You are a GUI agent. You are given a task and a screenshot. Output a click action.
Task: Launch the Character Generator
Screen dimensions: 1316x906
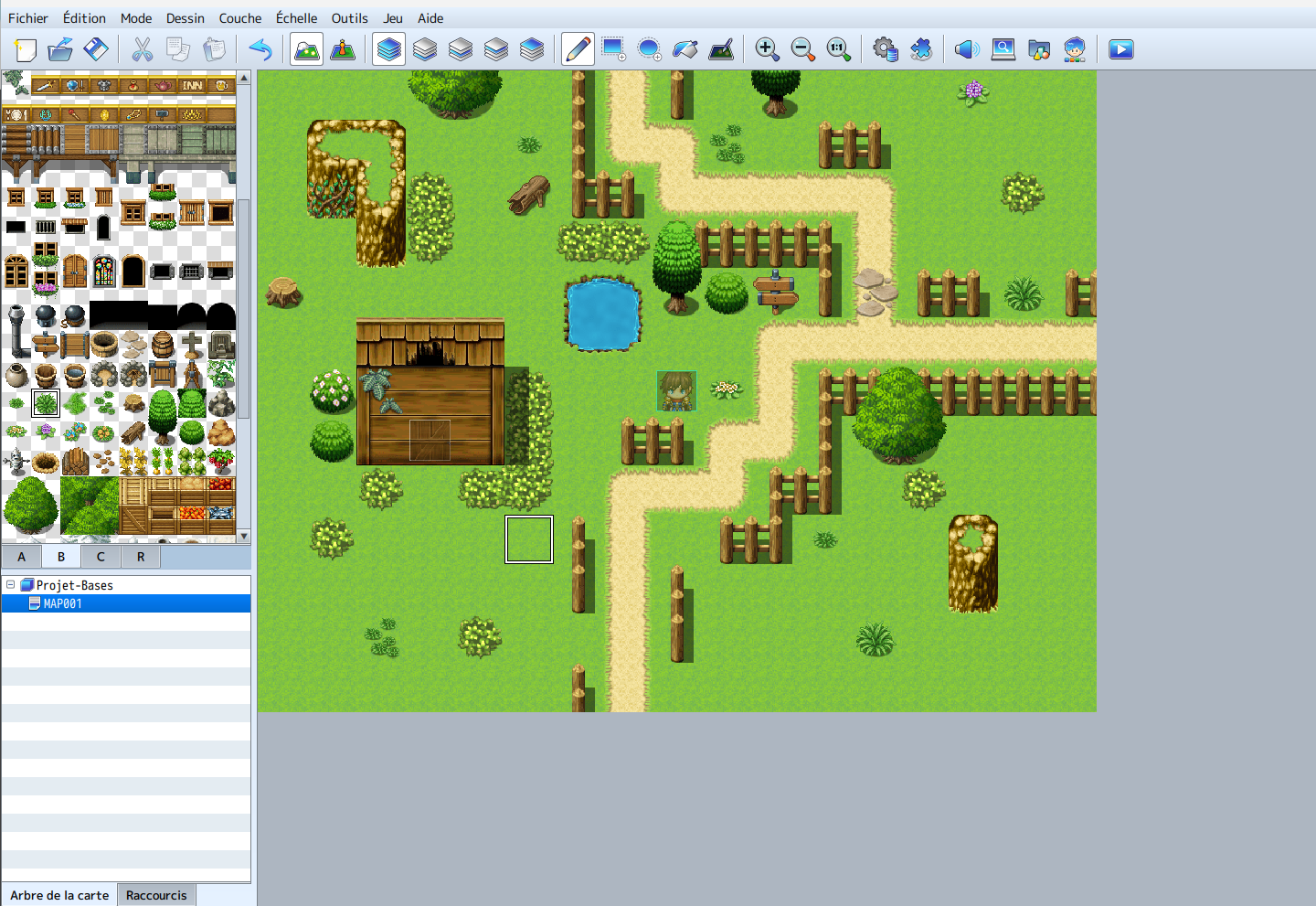[1075, 49]
